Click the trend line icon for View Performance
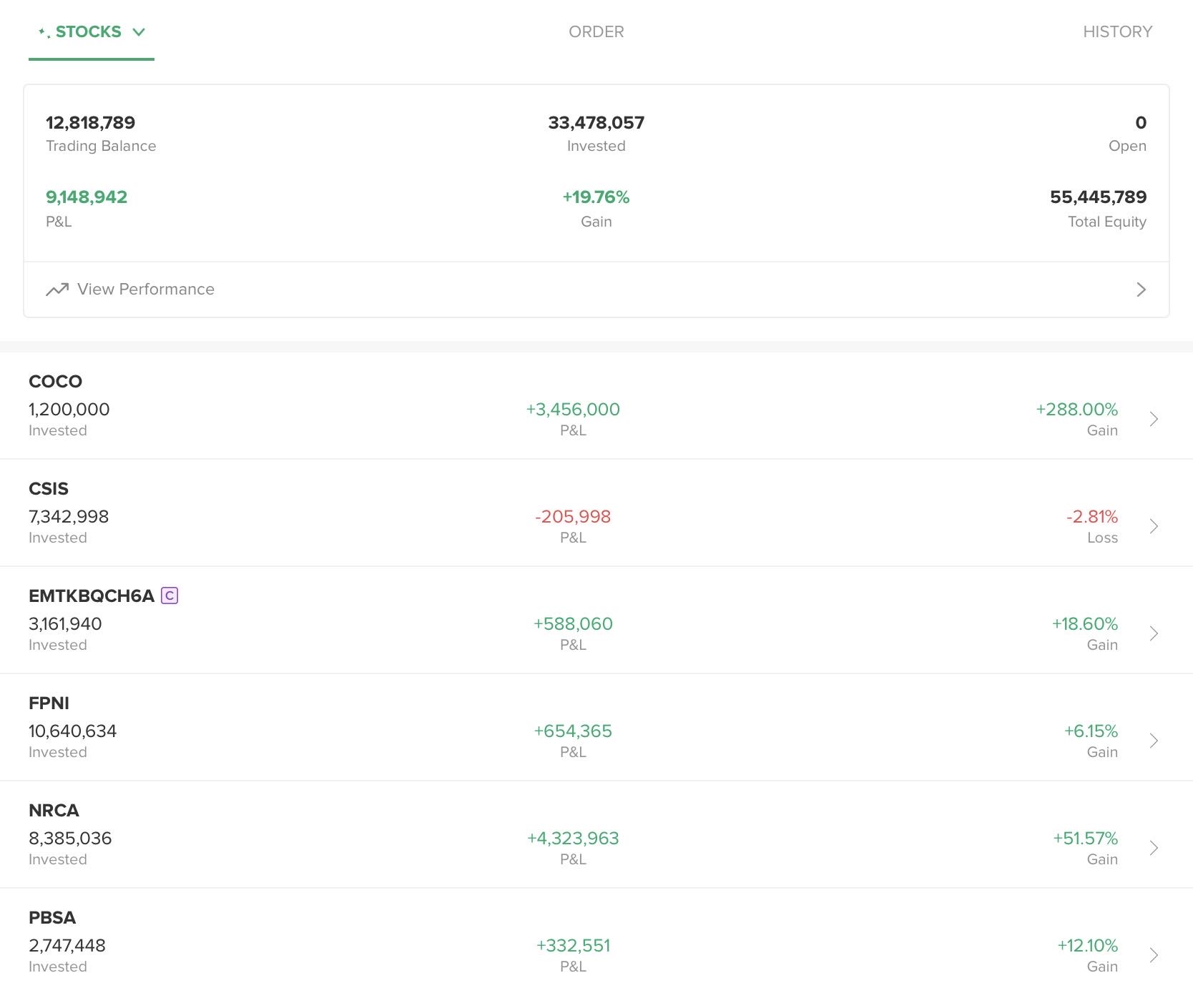The height and width of the screenshot is (1008, 1193). pos(57,290)
